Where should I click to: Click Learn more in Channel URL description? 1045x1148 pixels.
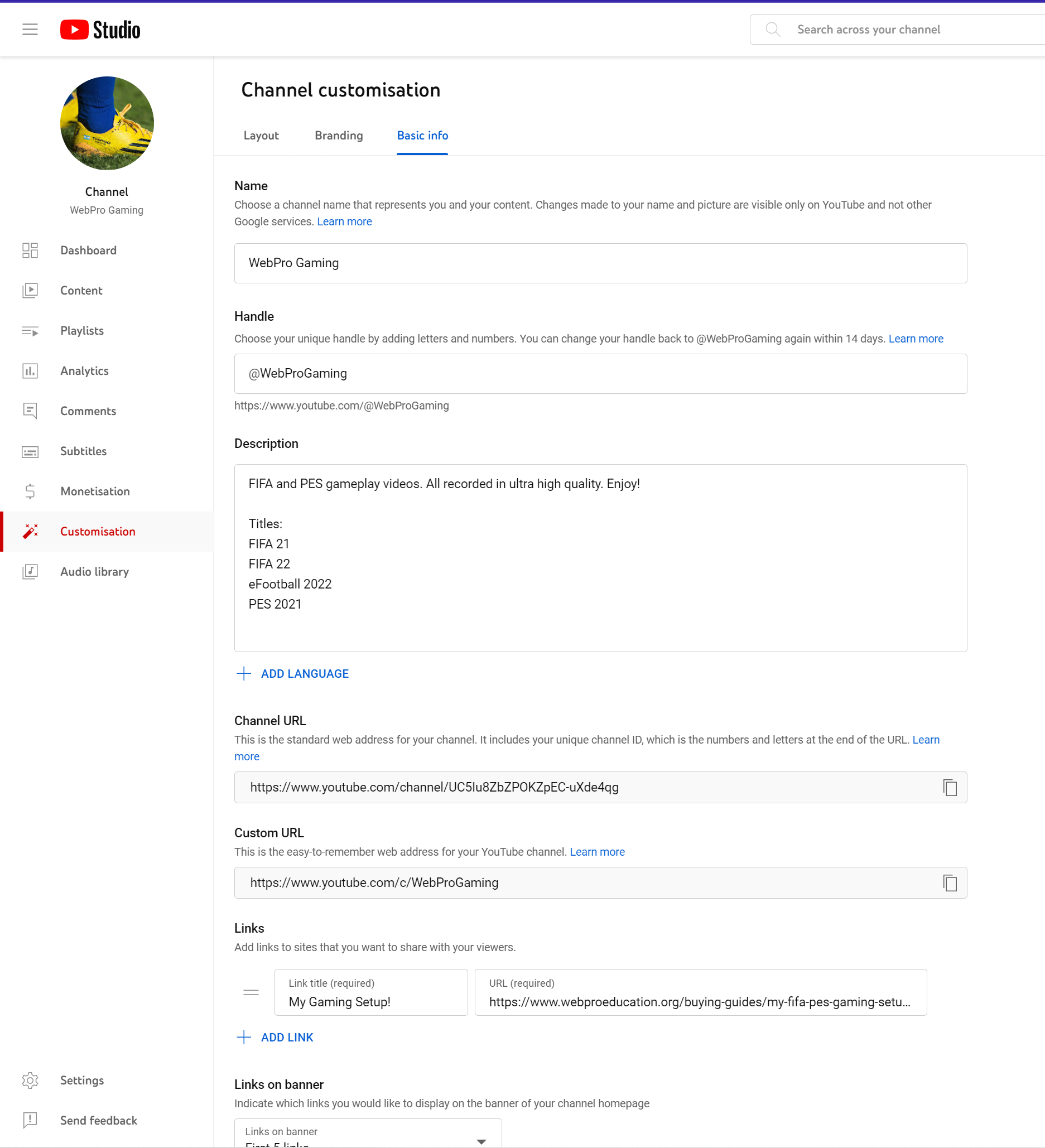926,740
